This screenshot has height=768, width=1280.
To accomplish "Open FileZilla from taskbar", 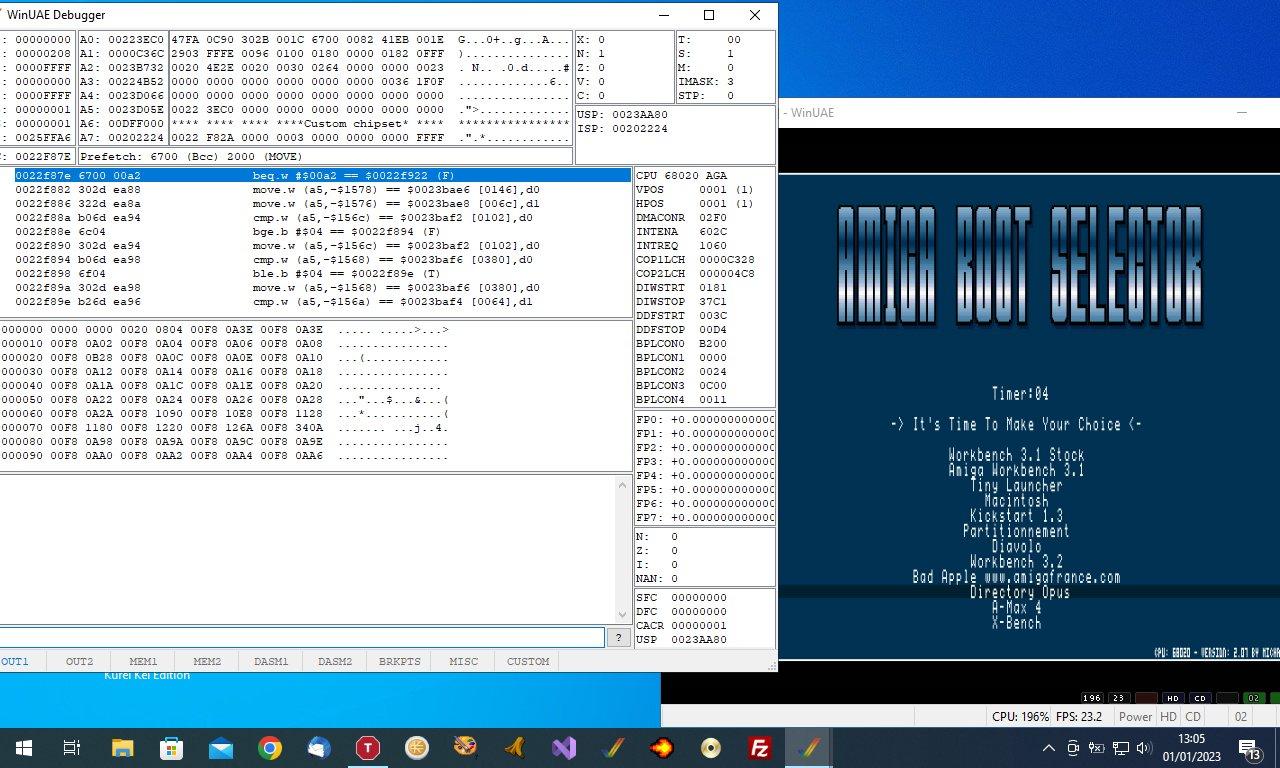I will [760, 748].
